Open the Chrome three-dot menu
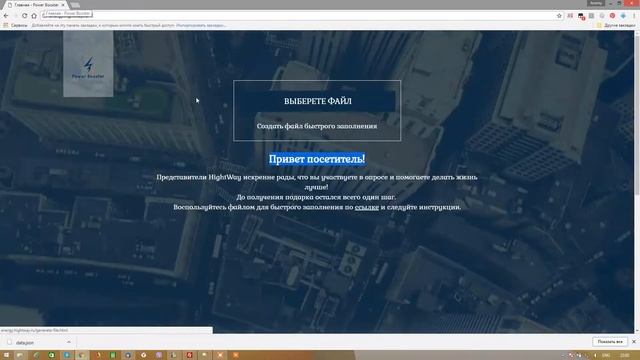The width and height of the screenshot is (640, 360). tap(634, 16)
